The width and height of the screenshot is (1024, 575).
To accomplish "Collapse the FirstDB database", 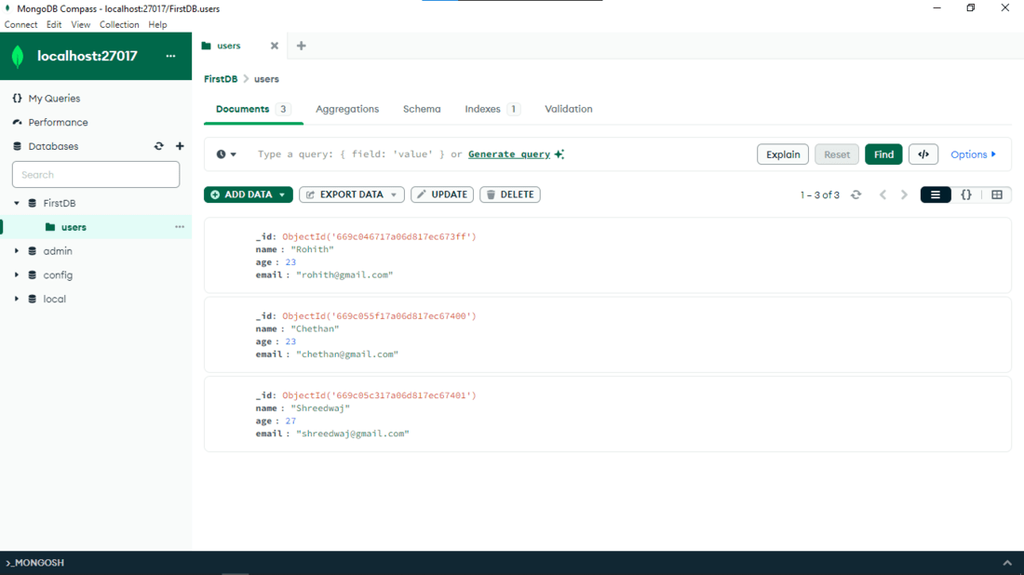I will click(16, 203).
